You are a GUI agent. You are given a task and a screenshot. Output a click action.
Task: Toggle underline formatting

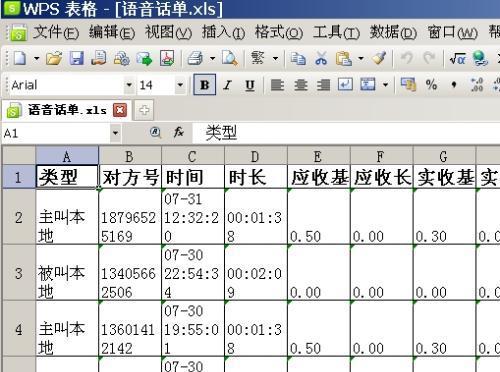250,85
